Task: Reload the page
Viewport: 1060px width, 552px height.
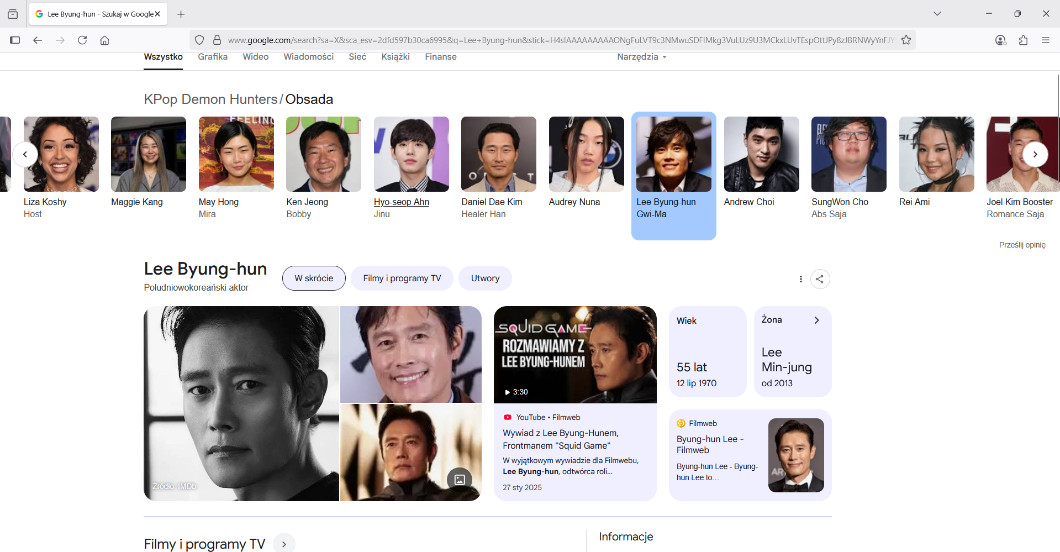Action: pos(82,40)
